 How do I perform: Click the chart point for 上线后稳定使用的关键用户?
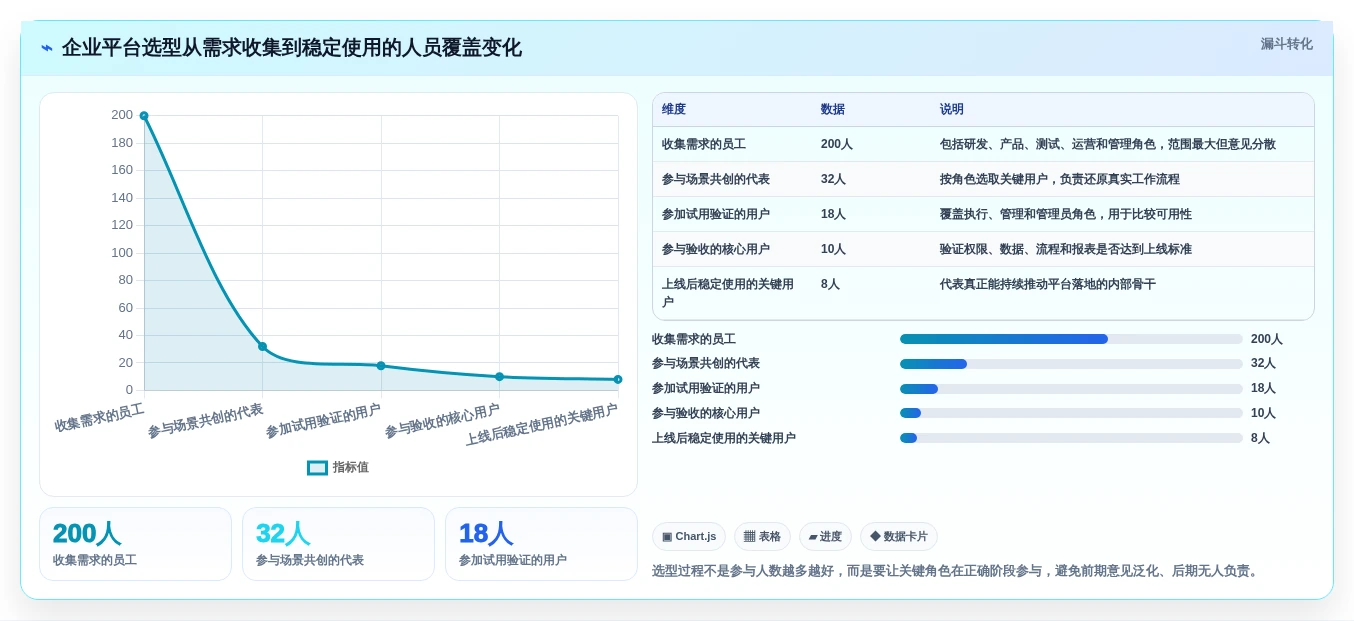(618, 379)
